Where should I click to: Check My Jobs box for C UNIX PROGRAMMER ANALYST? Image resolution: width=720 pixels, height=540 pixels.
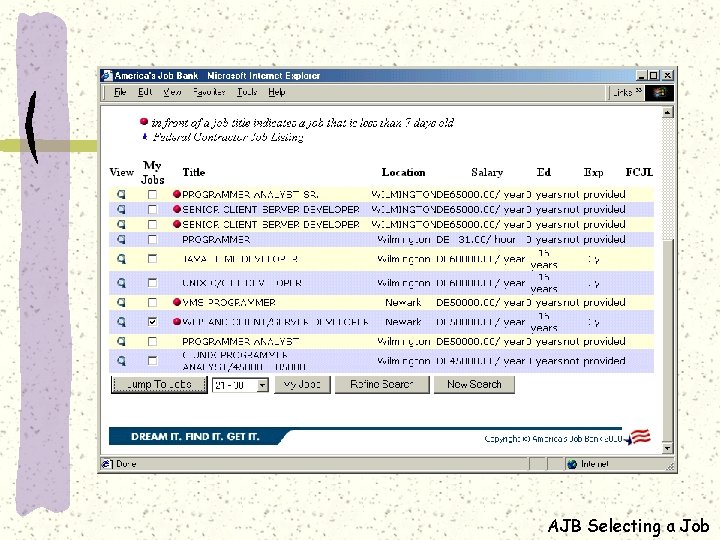tap(152, 361)
